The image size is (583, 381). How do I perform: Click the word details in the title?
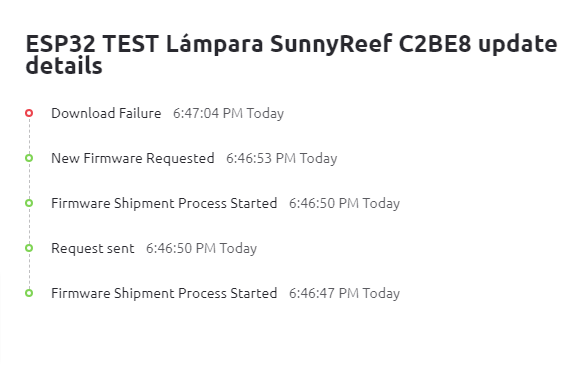click(64, 66)
